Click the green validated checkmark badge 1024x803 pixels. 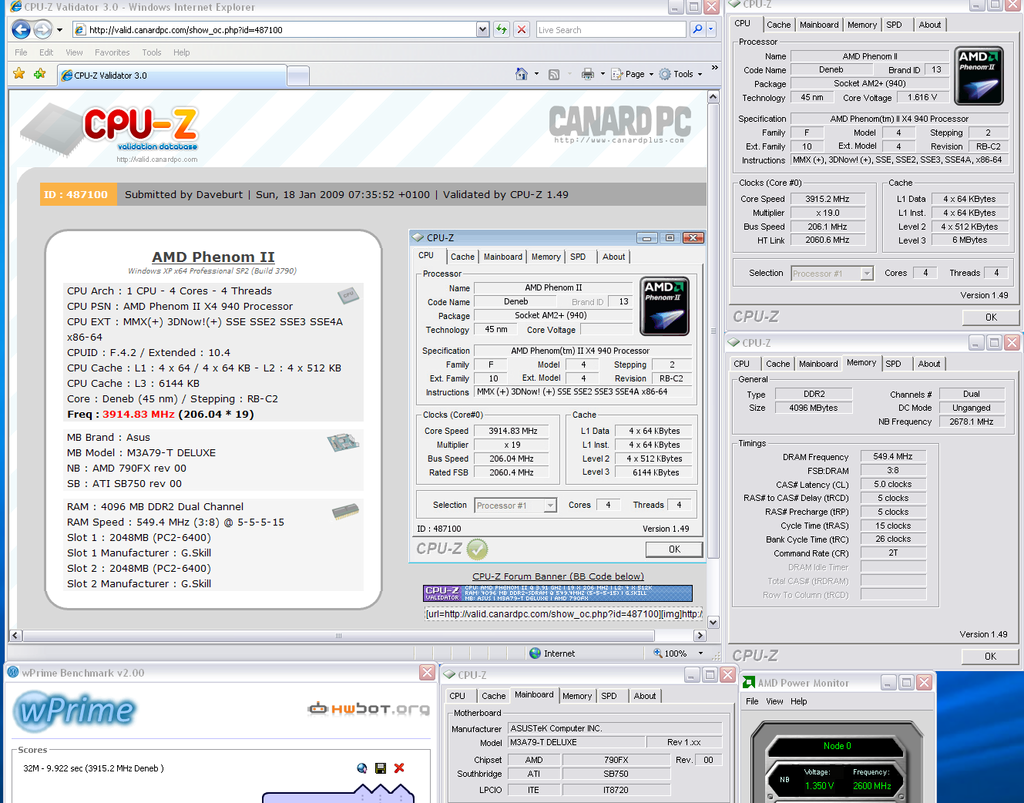(477, 549)
